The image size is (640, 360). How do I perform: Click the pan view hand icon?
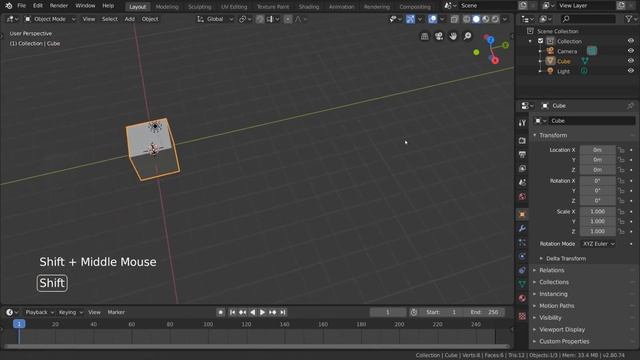tap(453, 36)
